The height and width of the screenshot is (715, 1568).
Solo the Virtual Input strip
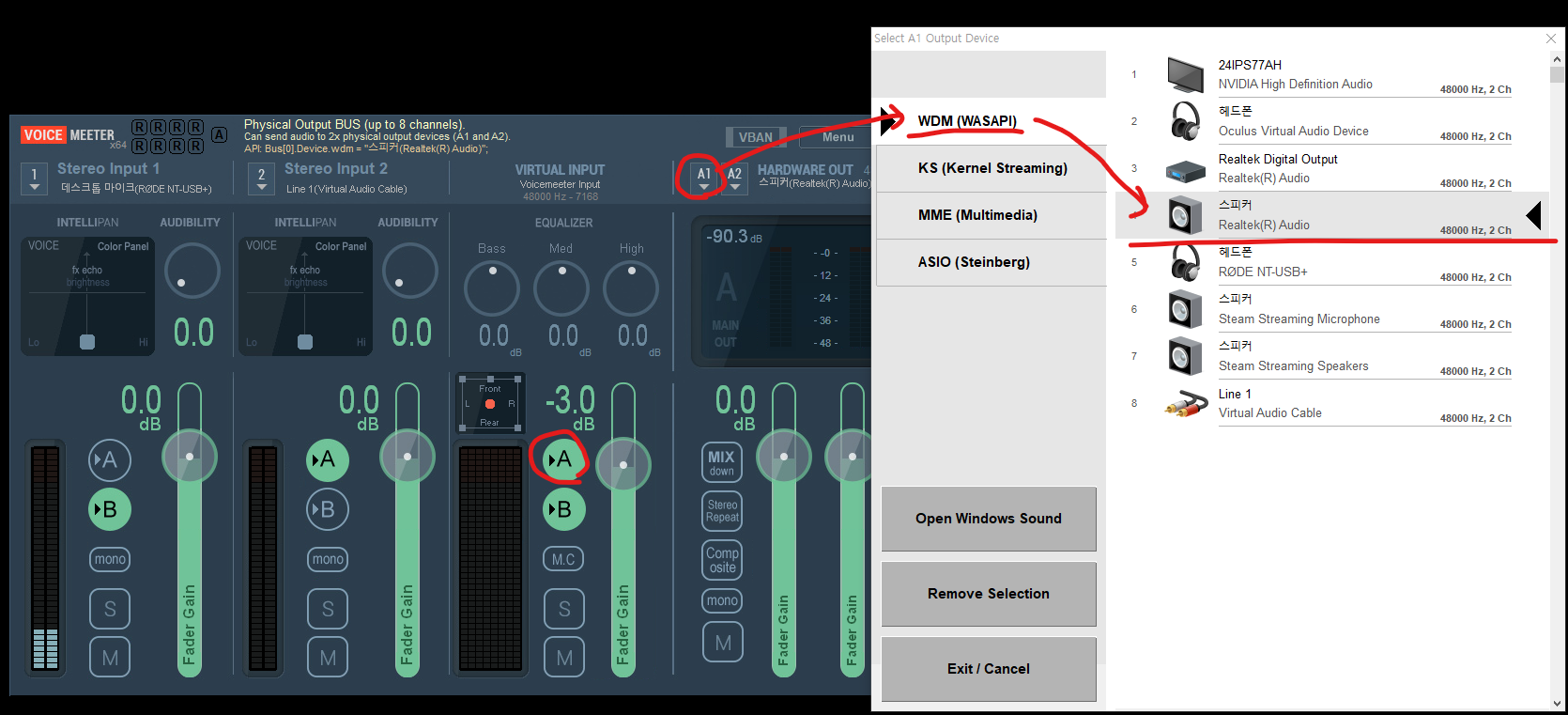(564, 609)
